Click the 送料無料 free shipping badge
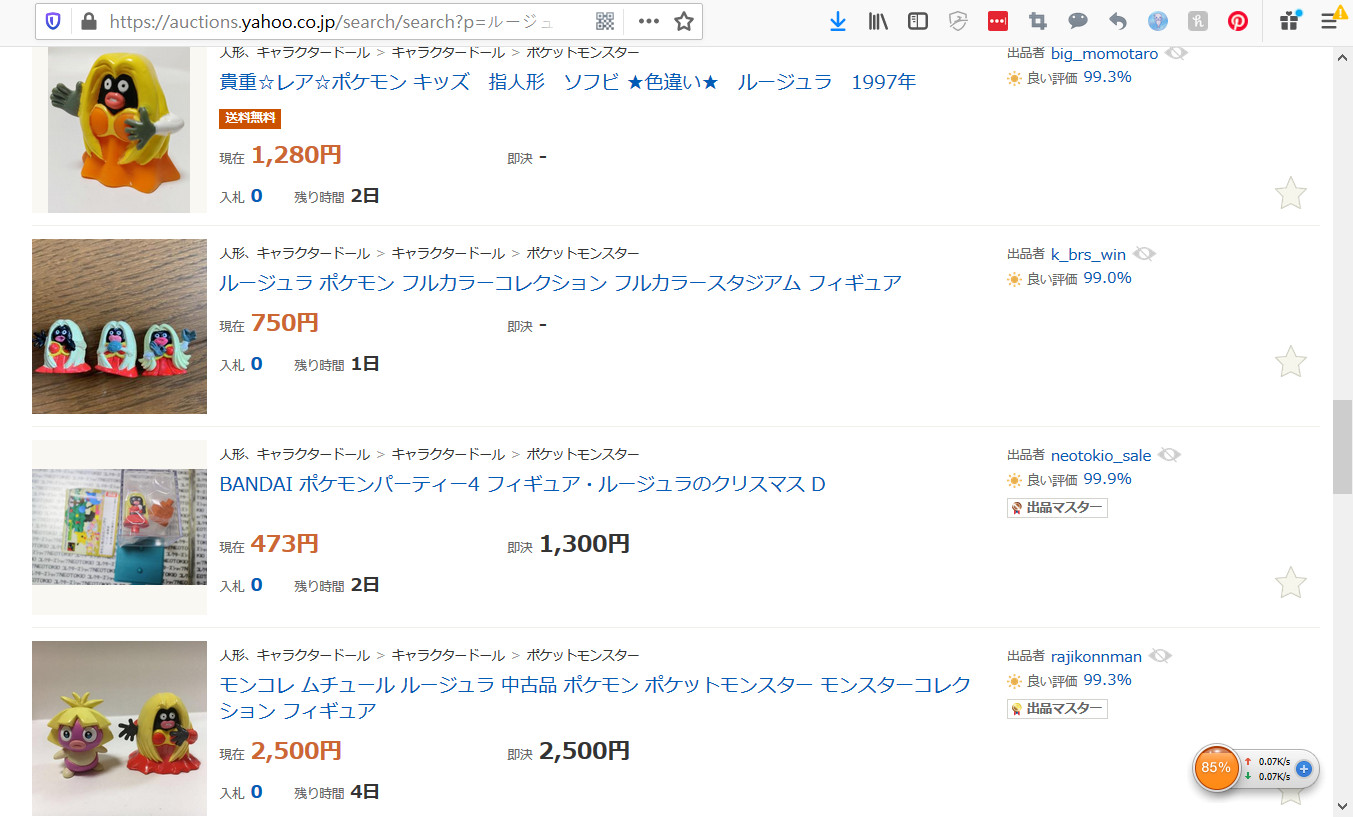The image size is (1353, 817). pos(250,119)
